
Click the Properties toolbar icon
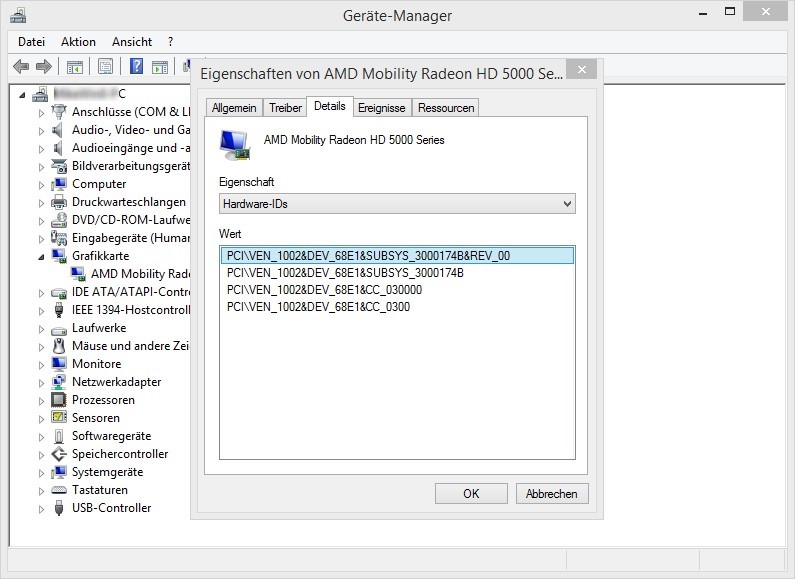[x=105, y=66]
